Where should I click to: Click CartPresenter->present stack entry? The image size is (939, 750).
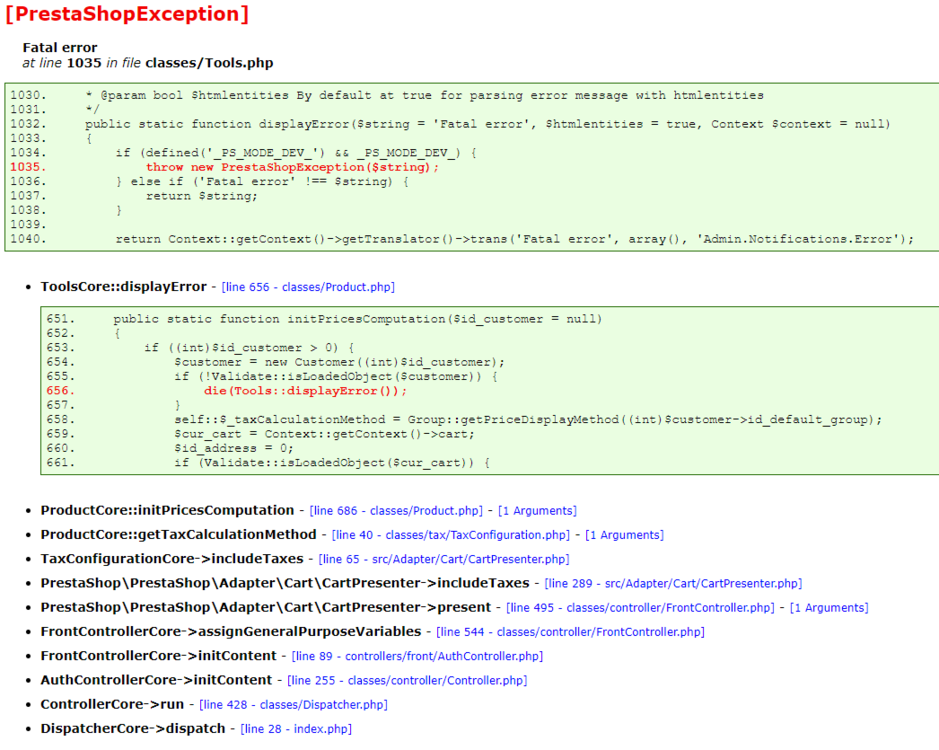tap(266, 607)
